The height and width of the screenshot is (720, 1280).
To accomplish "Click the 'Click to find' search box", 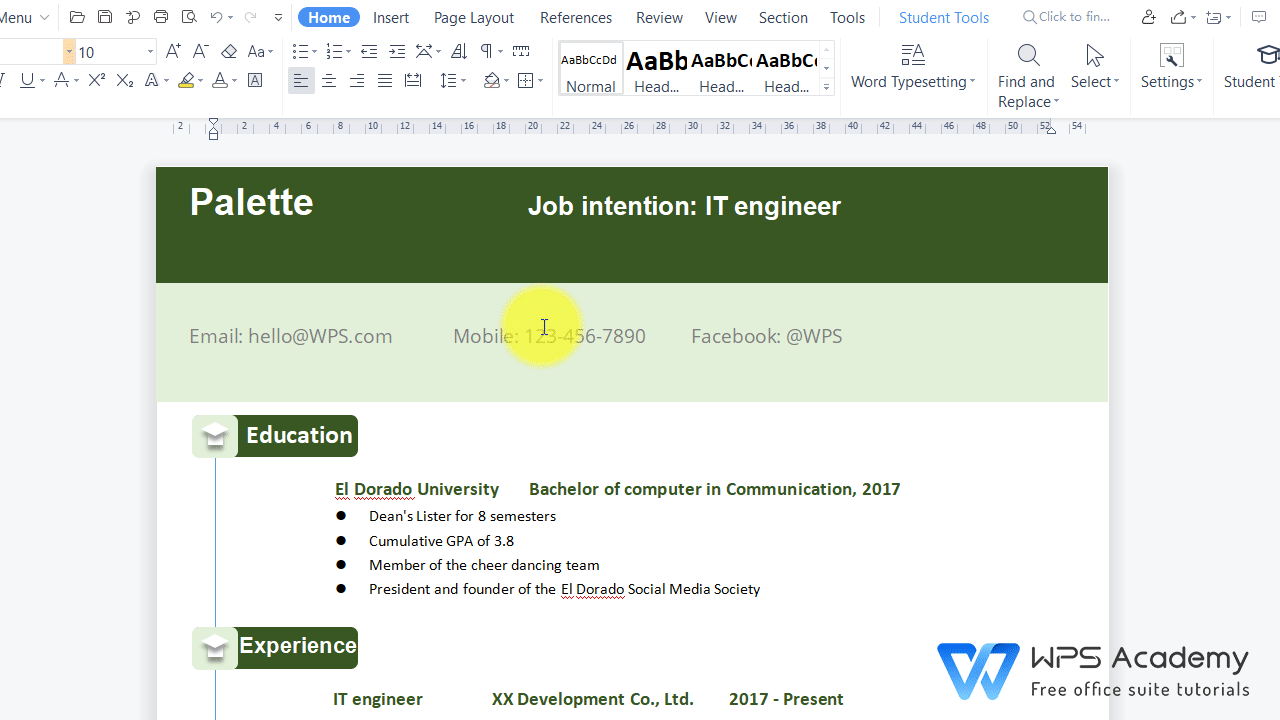I will click(x=1066, y=17).
